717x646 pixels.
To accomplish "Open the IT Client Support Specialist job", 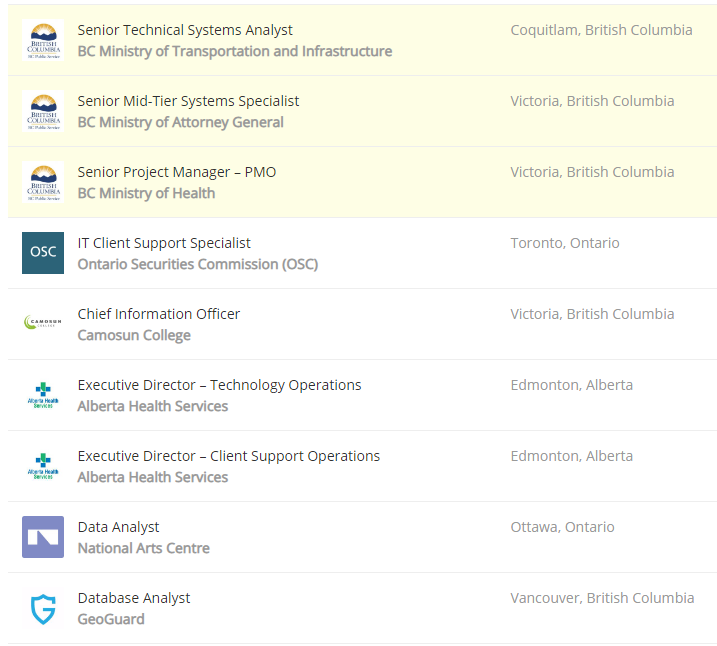I will 164,243.
